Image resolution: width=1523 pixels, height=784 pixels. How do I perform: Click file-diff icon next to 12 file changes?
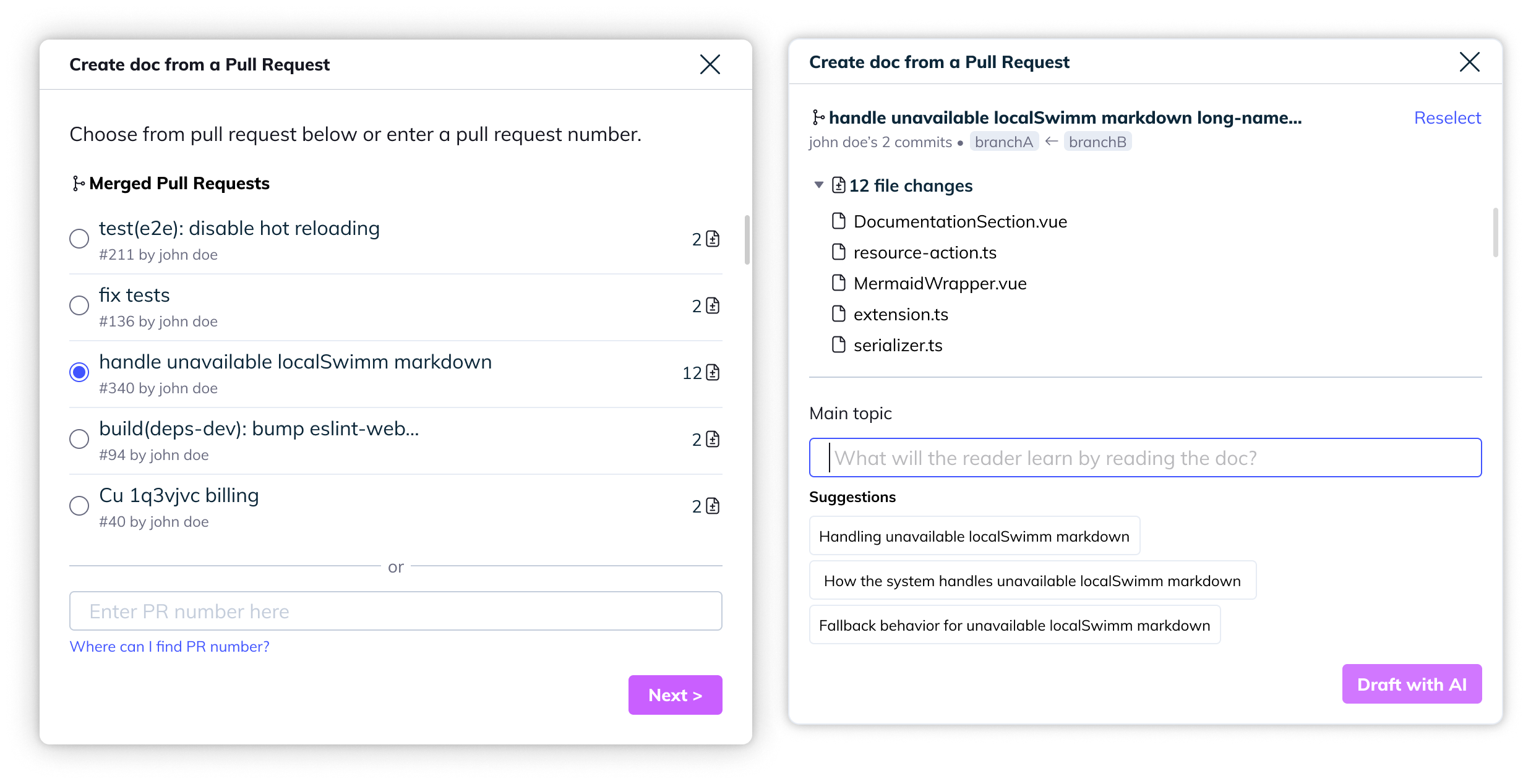click(x=838, y=185)
